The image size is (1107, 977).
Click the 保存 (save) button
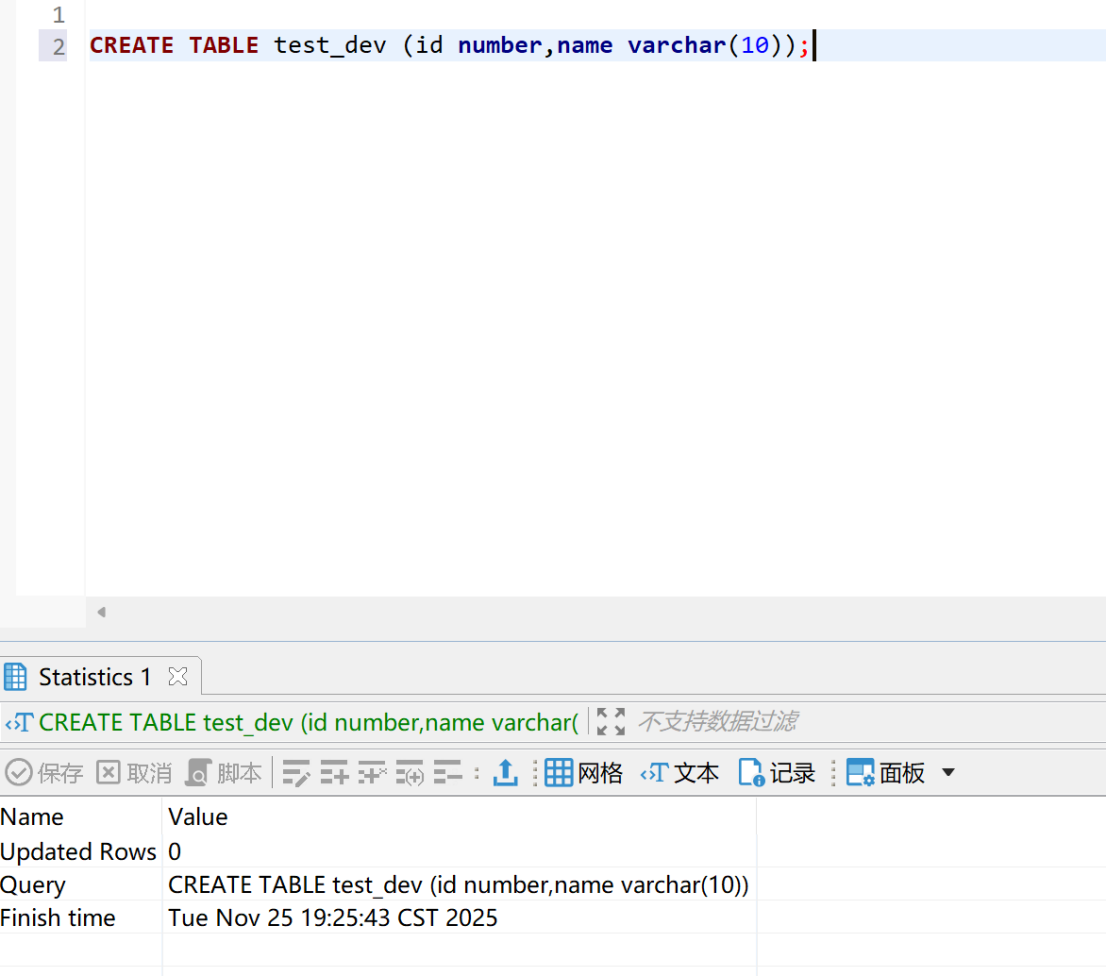45,773
